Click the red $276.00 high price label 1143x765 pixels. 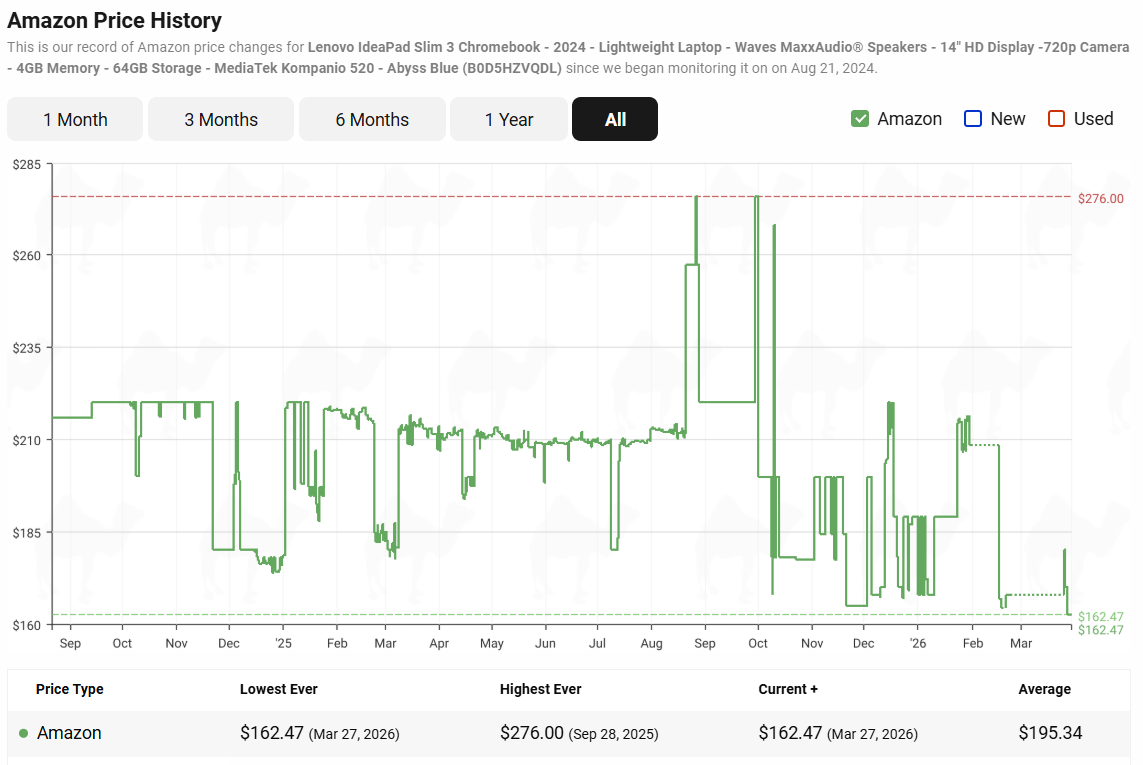click(1100, 199)
